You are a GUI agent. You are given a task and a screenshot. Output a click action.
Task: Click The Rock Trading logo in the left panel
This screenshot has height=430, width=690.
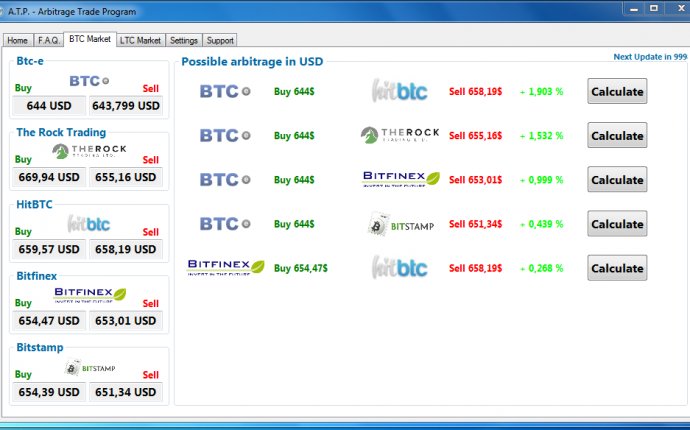coord(89,151)
